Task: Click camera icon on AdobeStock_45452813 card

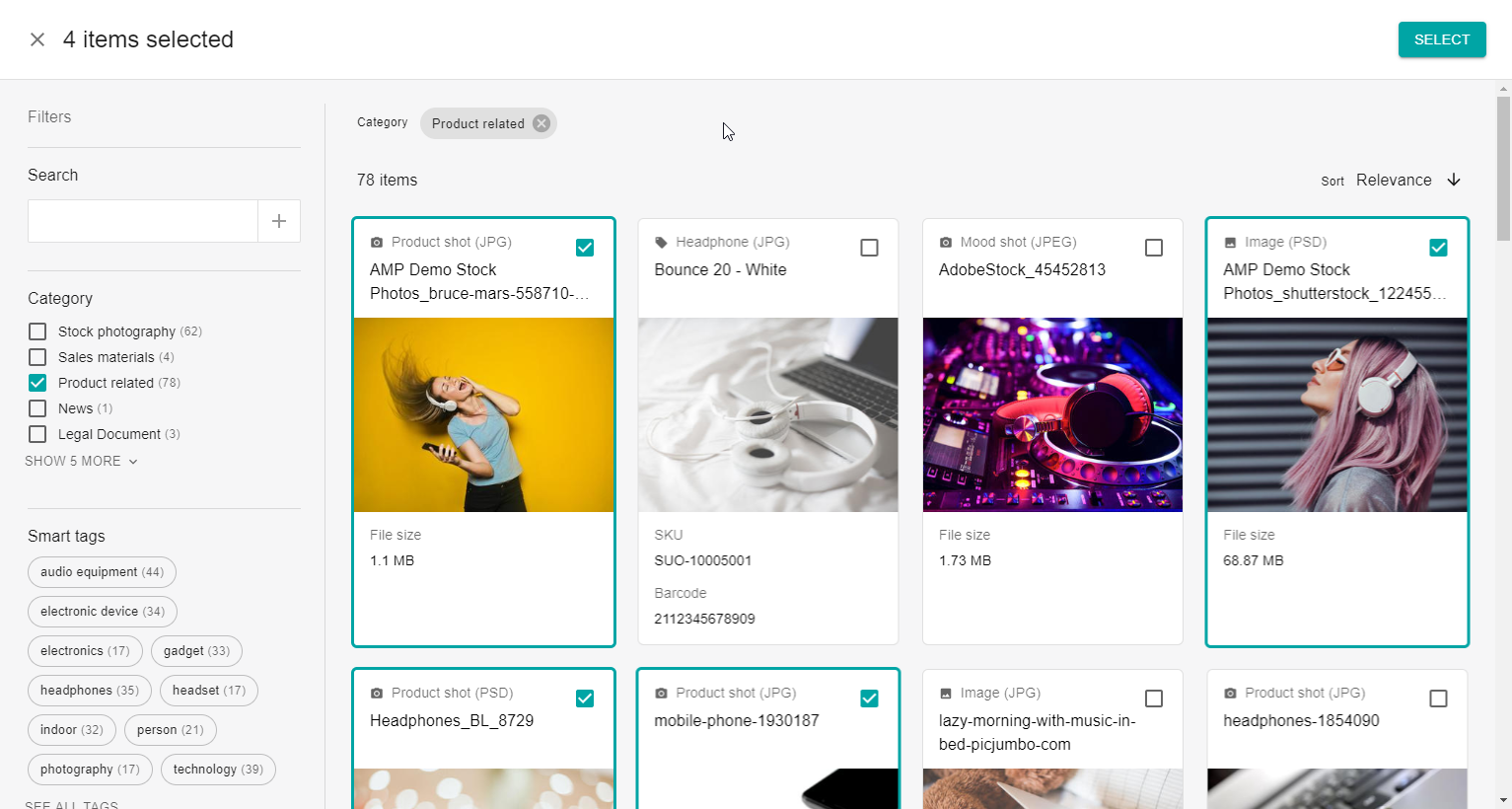Action: [x=946, y=242]
